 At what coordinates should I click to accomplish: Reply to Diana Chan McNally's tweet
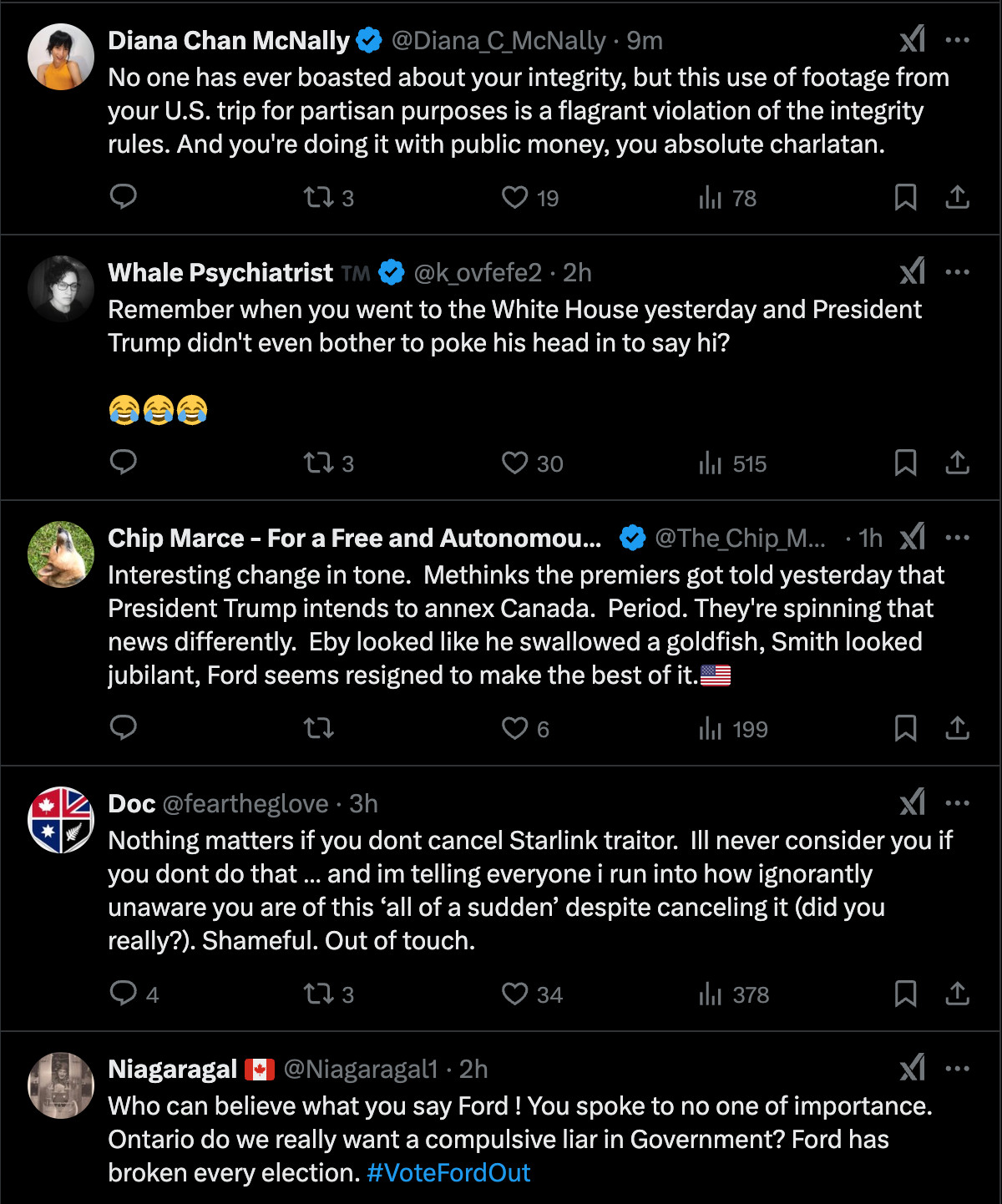[x=124, y=197]
